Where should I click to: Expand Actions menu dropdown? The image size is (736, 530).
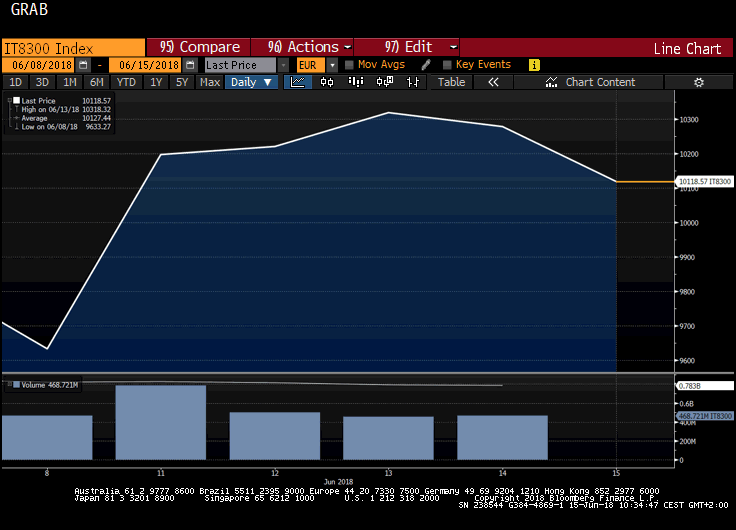(x=348, y=47)
